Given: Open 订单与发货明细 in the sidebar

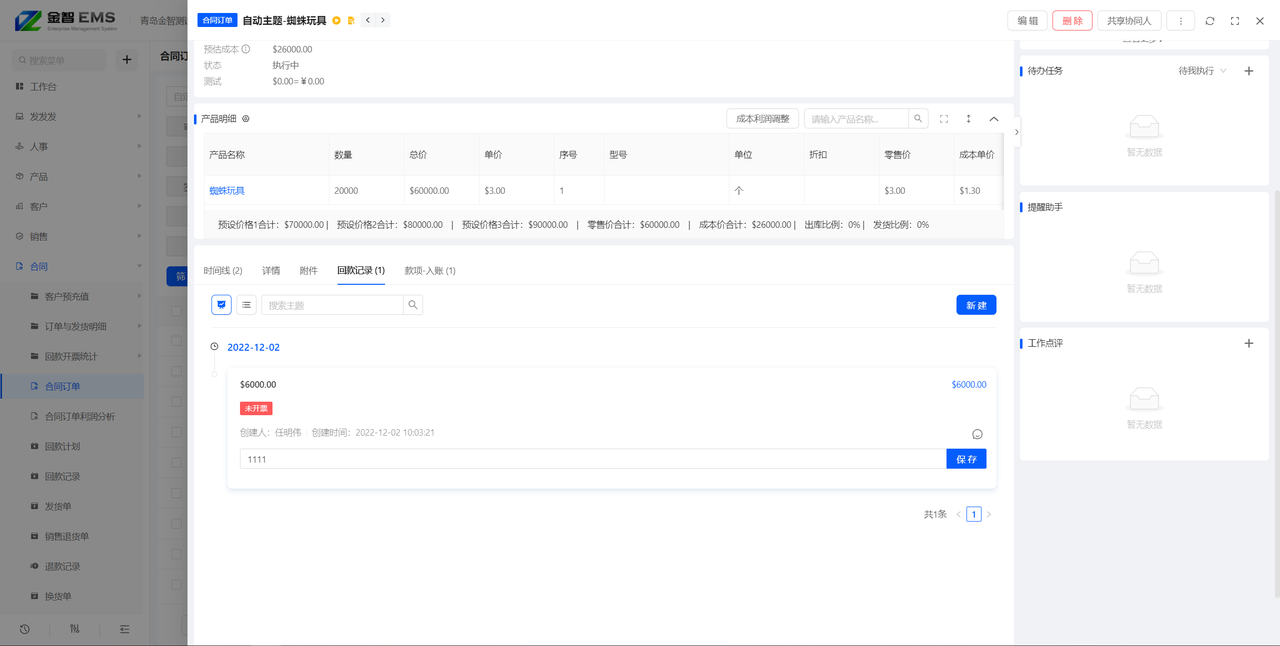Looking at the screenshot, I should click(72, 327).
